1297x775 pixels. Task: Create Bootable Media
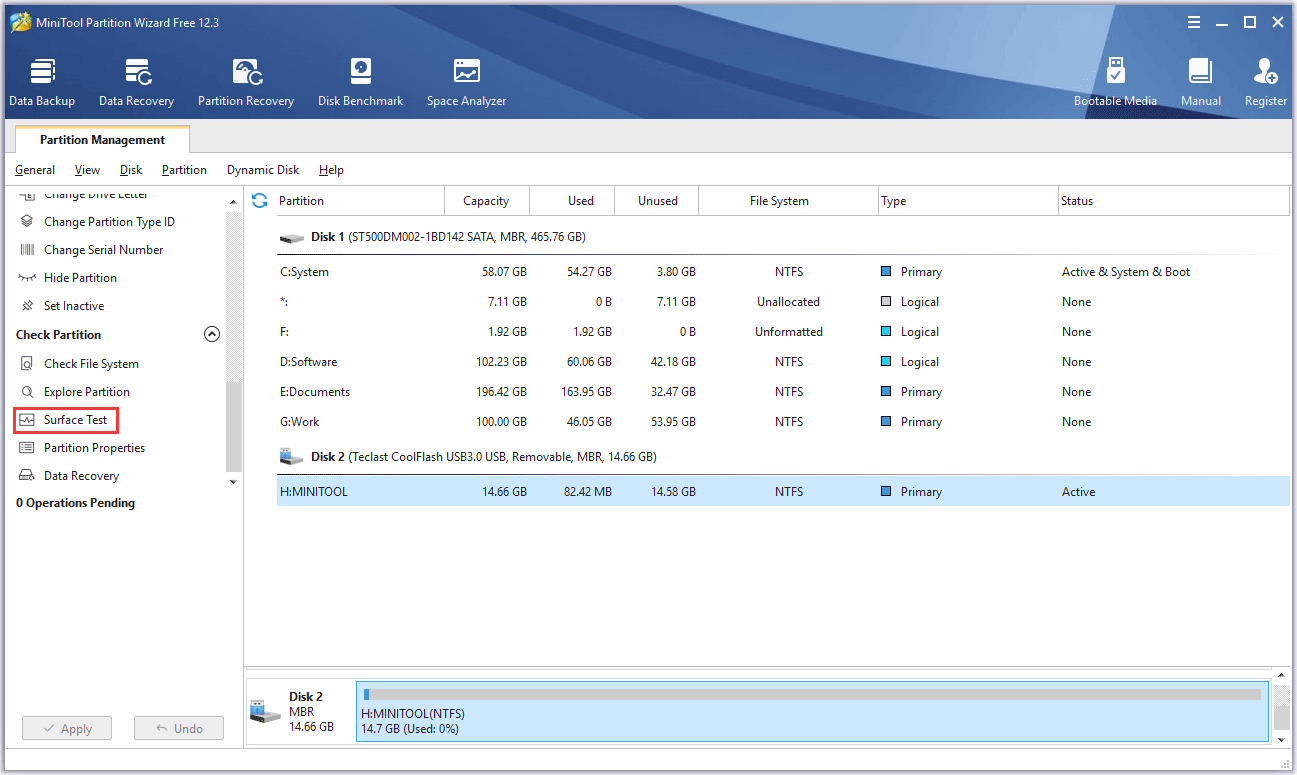tap(1115, 83)
